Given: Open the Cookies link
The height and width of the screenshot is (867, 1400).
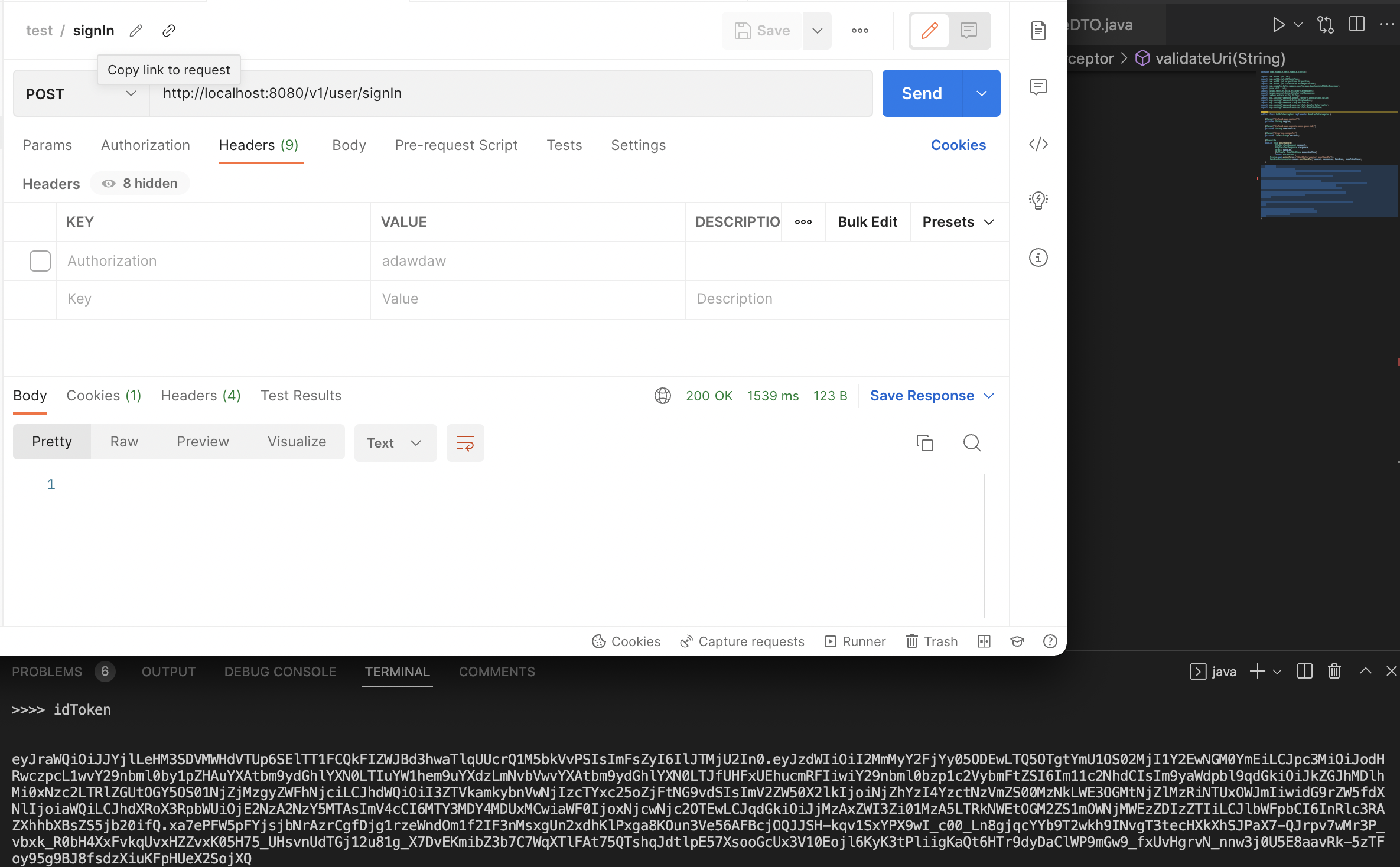Looking at the screenshot, I should tap(958, 145).
